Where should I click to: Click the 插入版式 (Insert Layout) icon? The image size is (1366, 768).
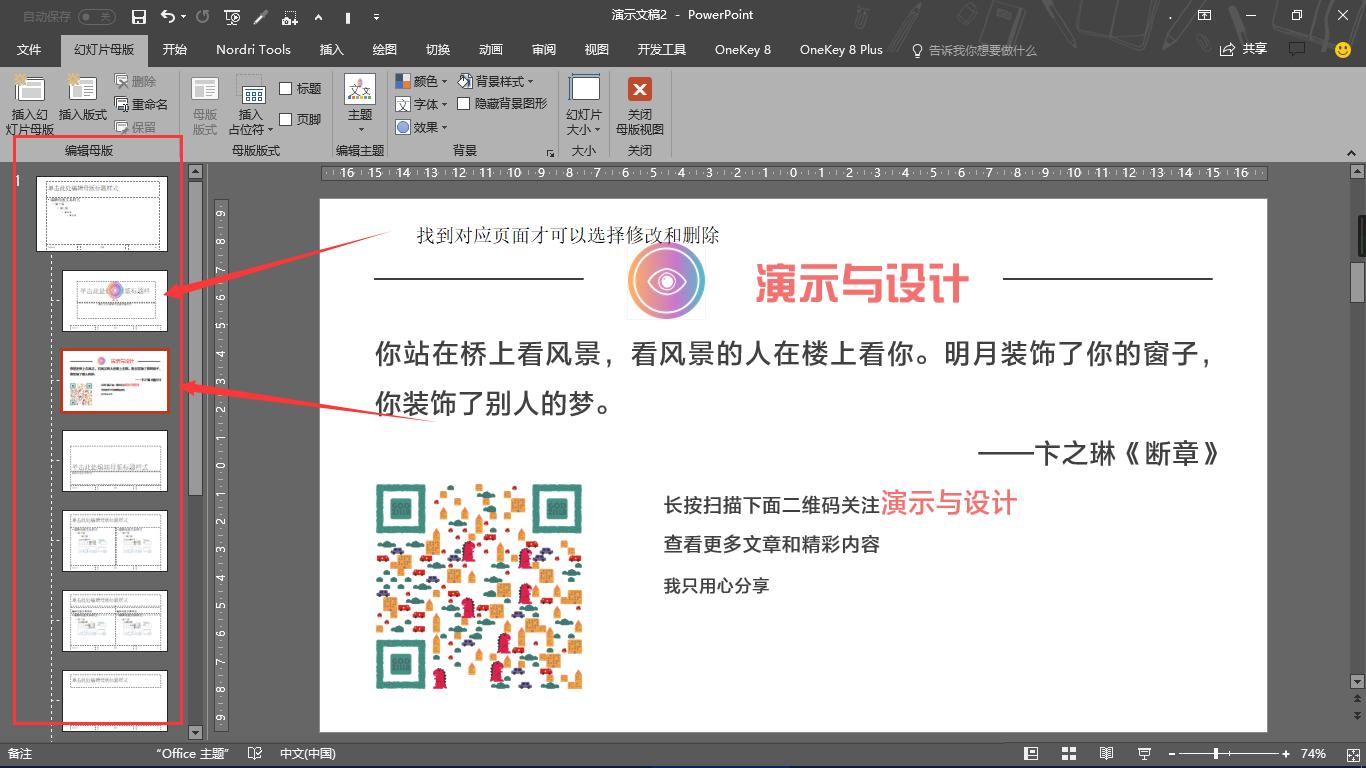coord(82,100)
